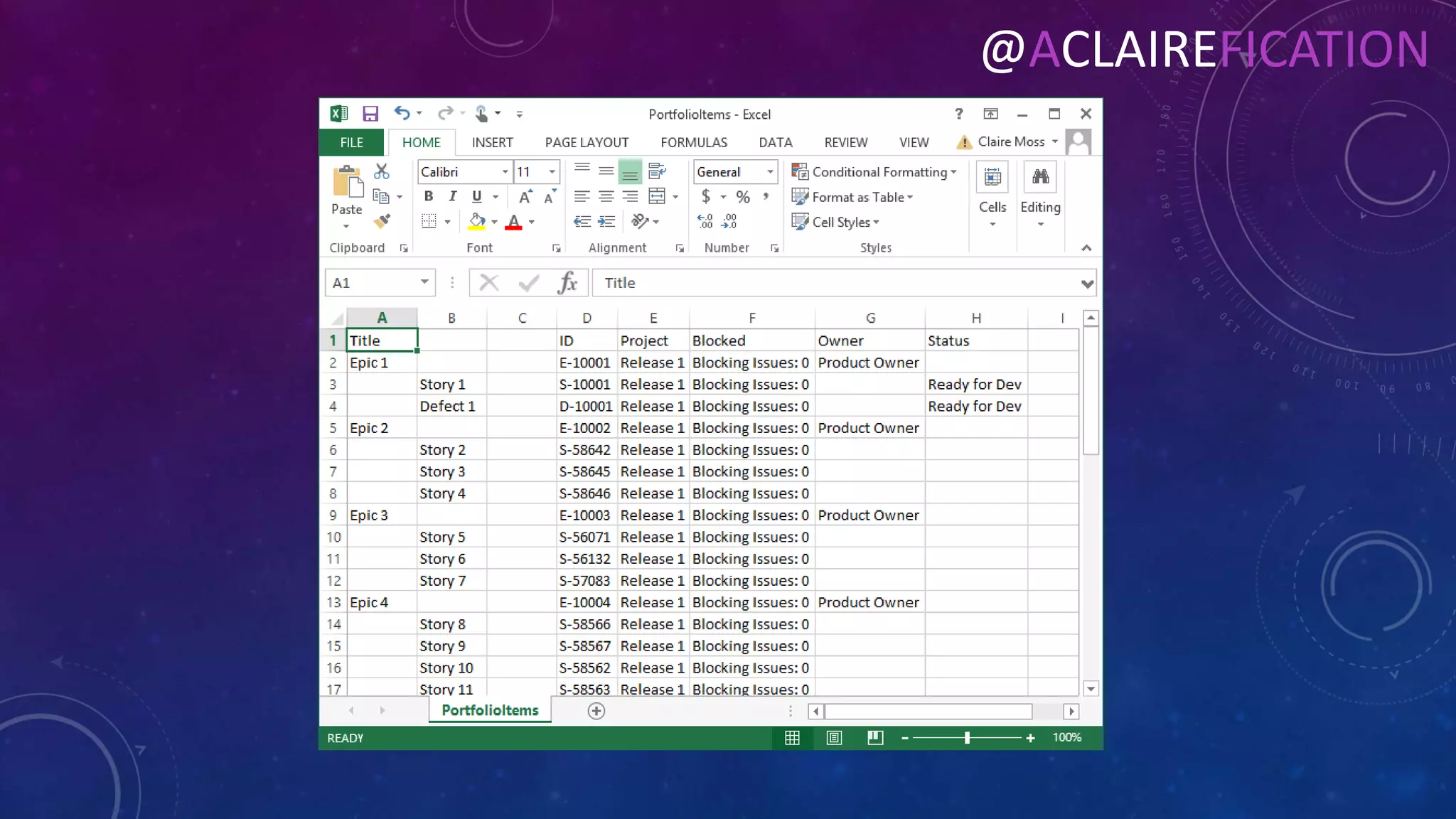Open the FILE menu tab

[351, 142]
